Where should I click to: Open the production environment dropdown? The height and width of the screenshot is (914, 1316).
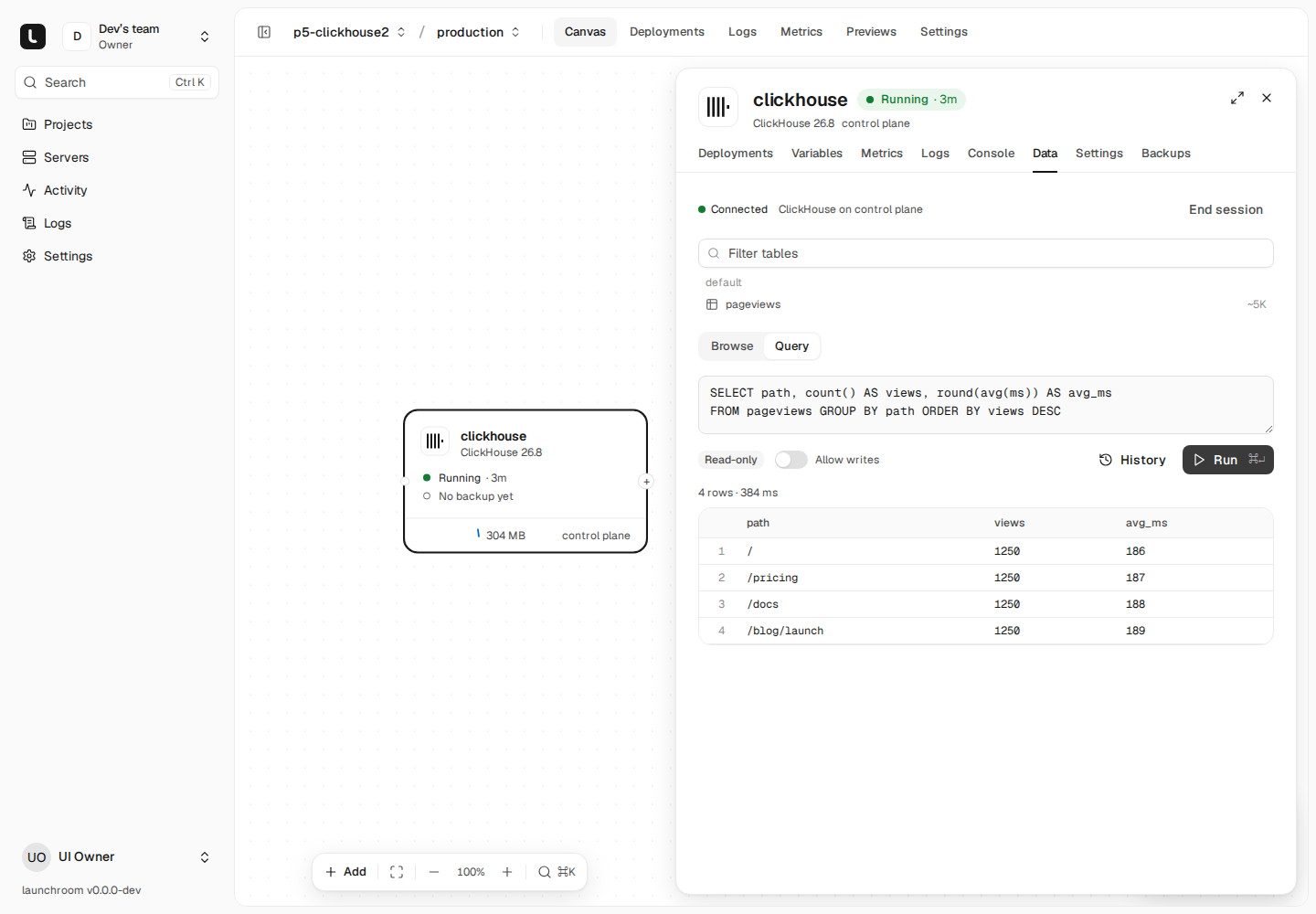[x=478, y=32]
